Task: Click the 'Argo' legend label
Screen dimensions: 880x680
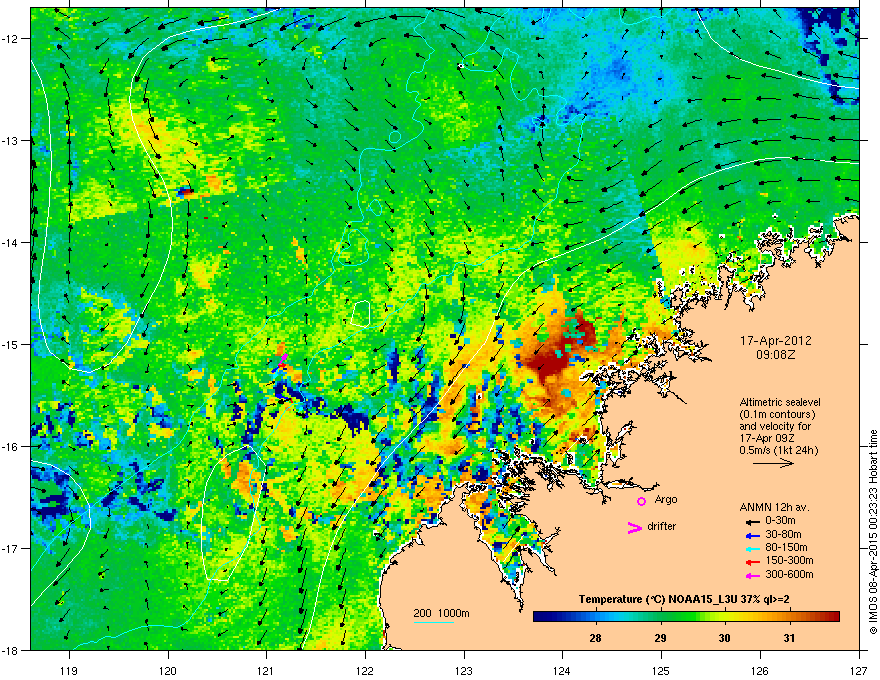Action: [x=666, y=500]
